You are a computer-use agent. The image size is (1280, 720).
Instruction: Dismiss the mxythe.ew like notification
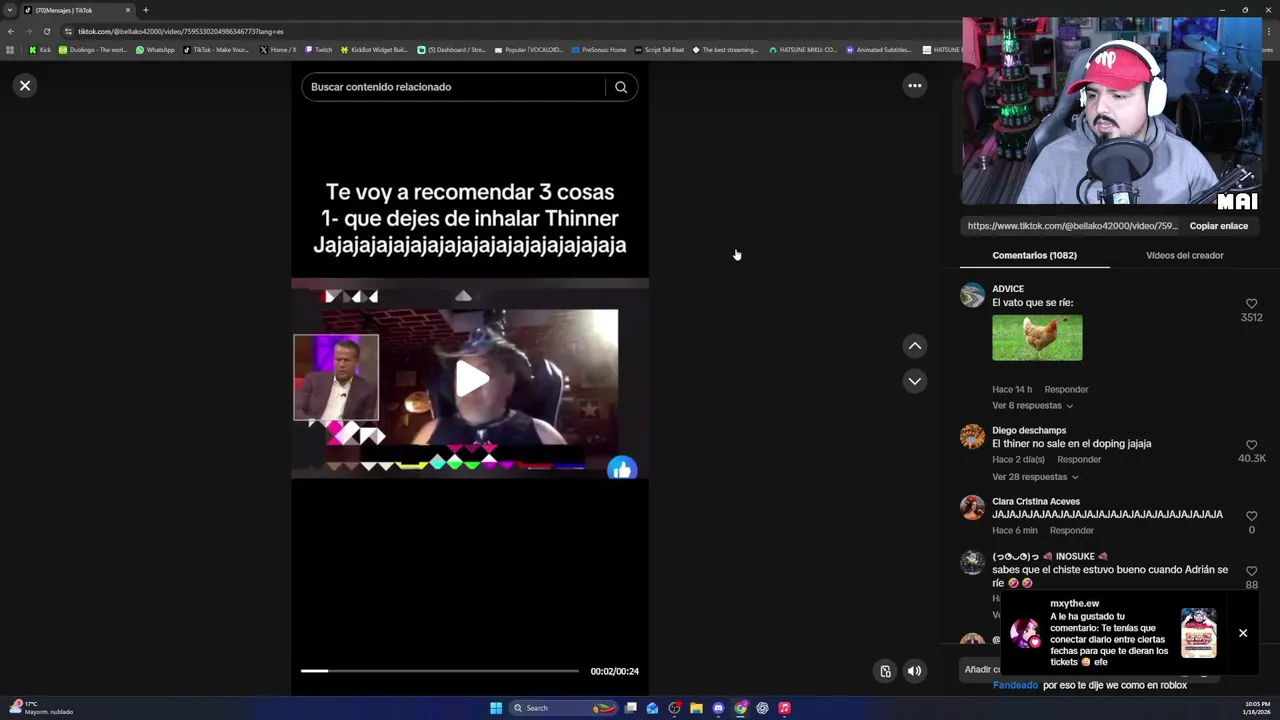point(1243,633)
